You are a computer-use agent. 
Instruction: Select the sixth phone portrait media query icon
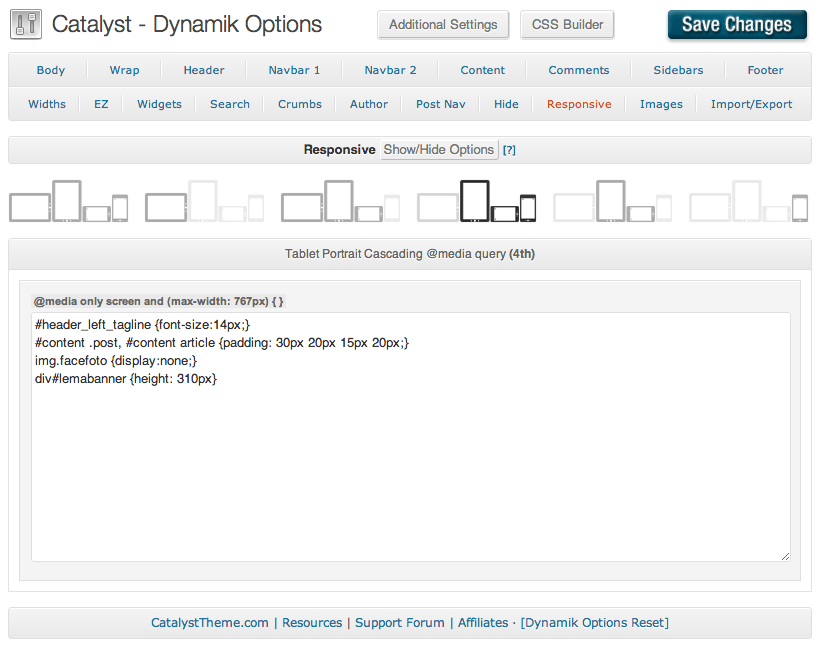pos(748,201)
